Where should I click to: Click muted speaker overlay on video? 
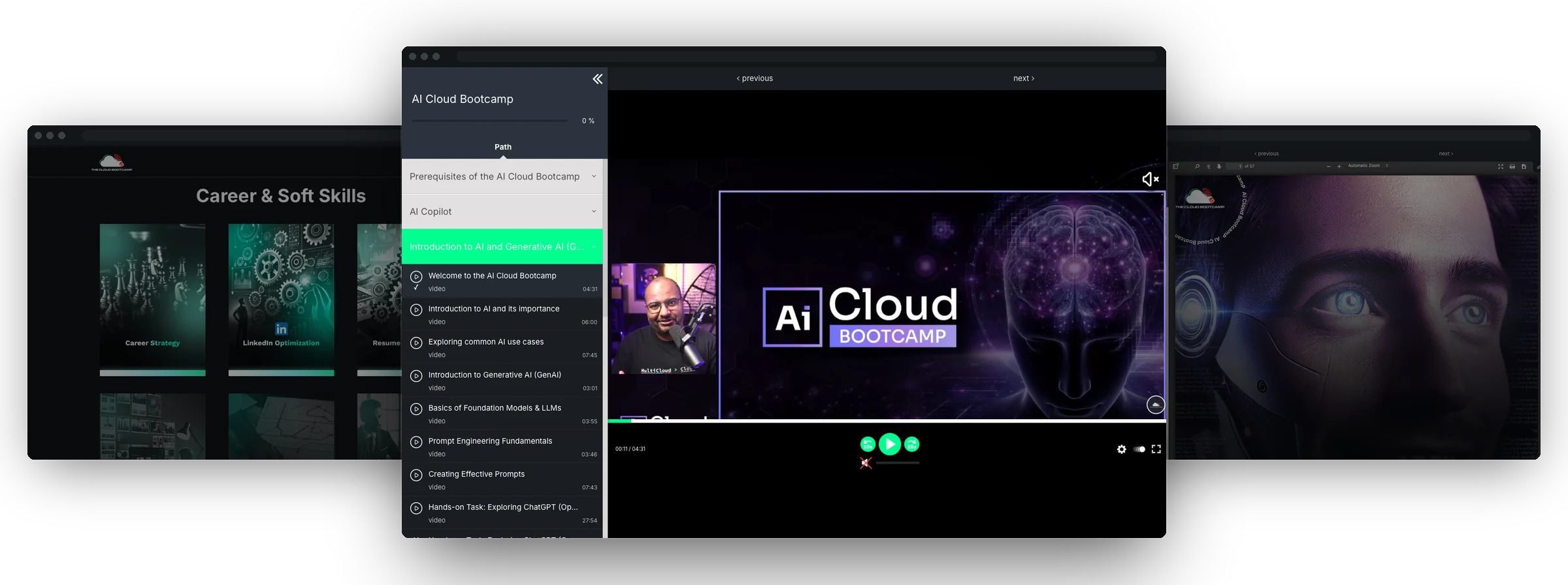click(x=1150, y=179)
